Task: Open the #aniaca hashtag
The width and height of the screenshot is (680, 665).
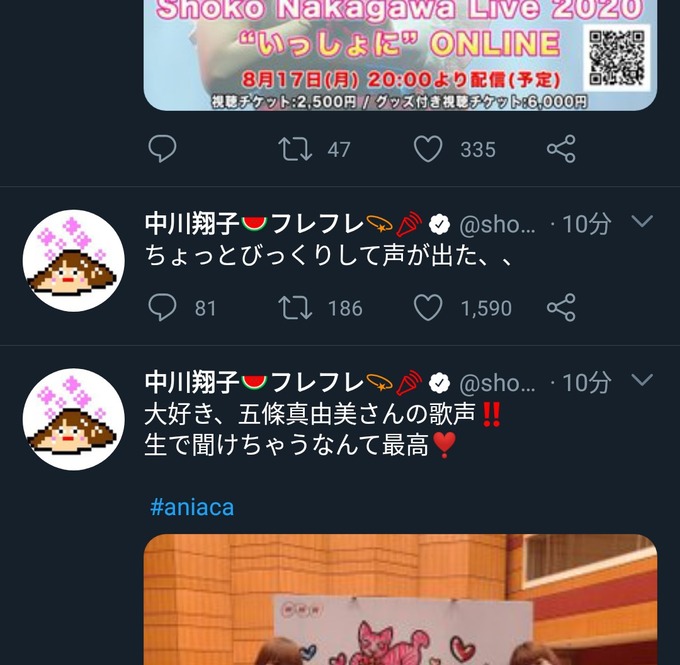Action: tap(192, 507)
